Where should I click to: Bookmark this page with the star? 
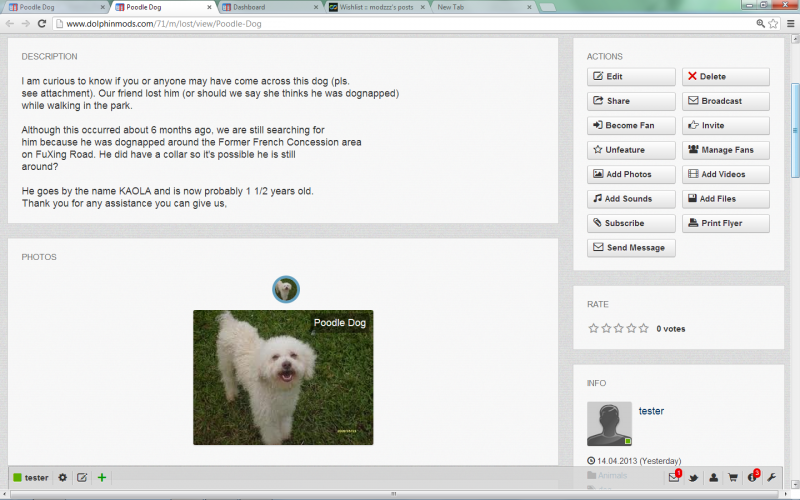point(773,23)
